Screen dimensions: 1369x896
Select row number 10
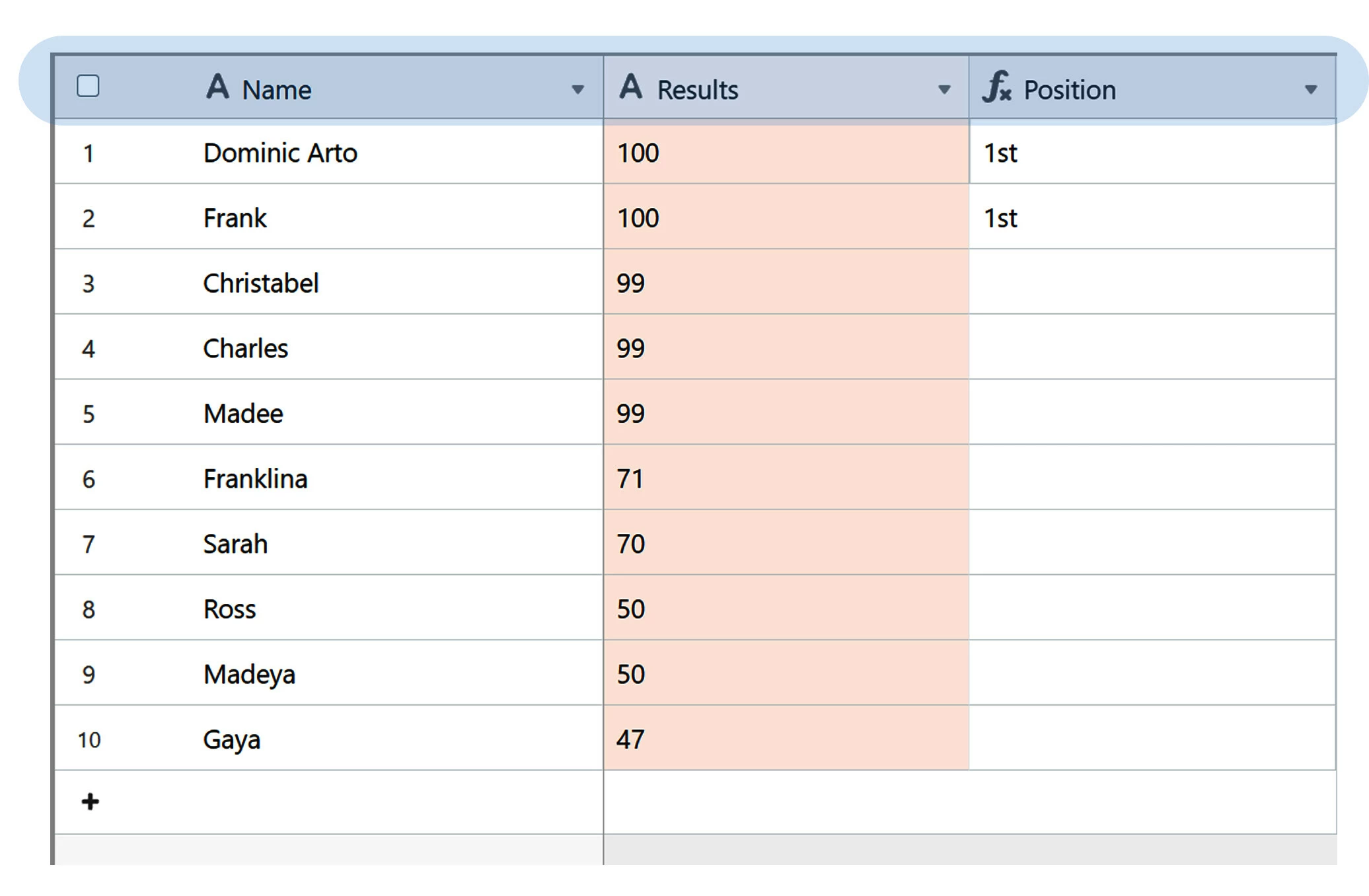click(89, 740)
